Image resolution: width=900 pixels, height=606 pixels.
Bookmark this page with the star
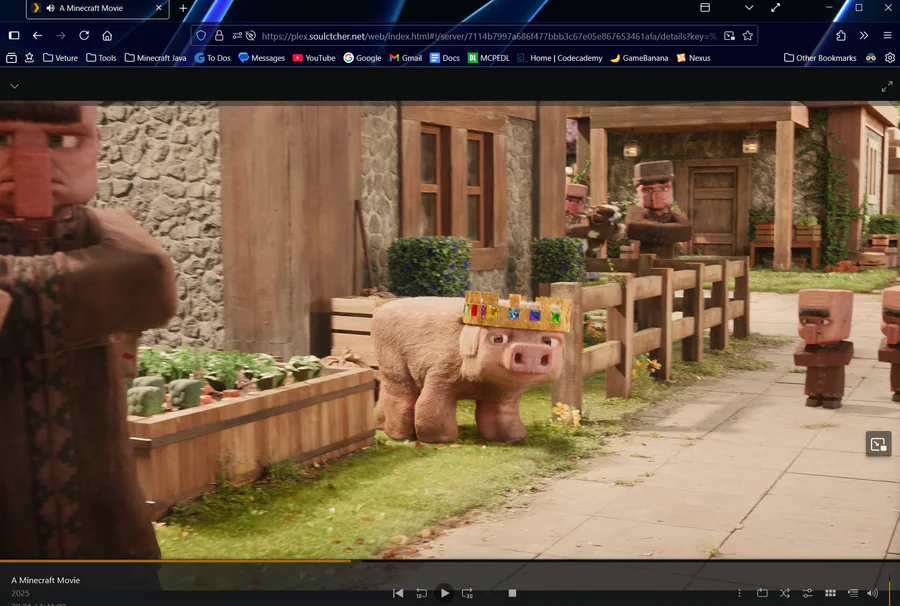pyautogui.click(x=747, y=36)
